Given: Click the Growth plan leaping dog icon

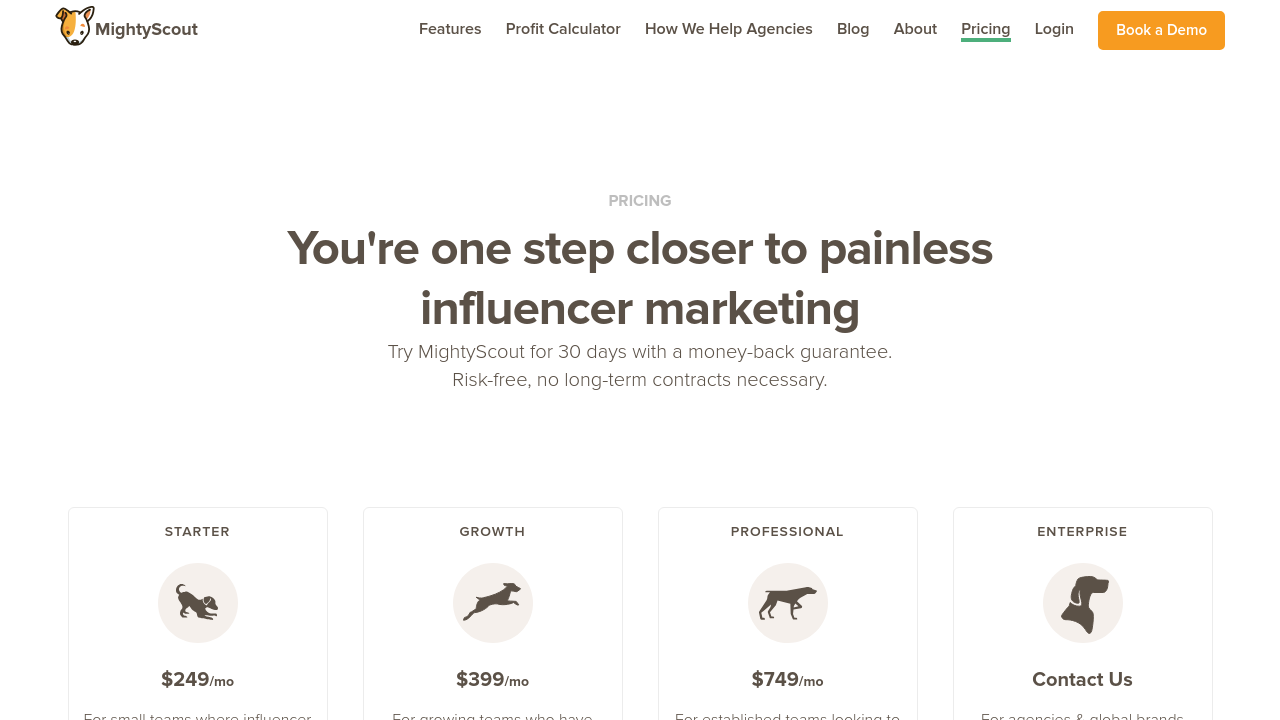Looking at the screenshot, I should pyautogui.click(x=493, y=603).
